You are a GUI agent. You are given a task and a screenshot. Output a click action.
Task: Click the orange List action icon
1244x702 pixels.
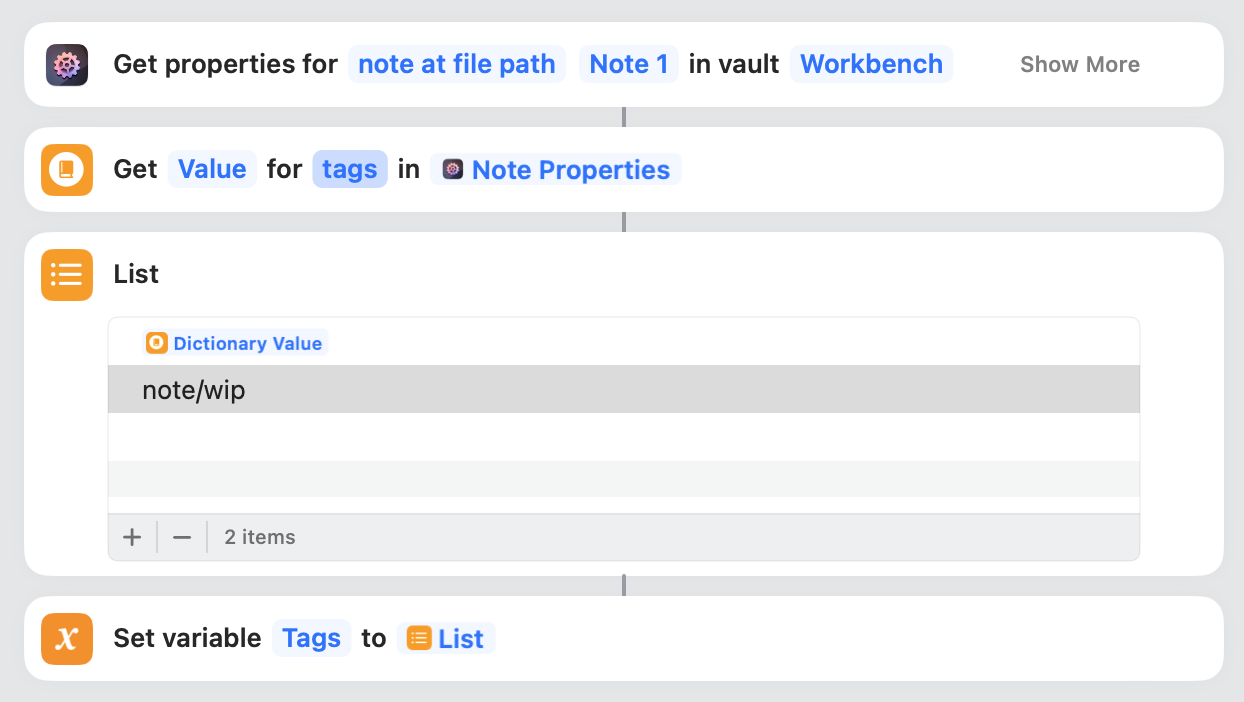(67, 275)
